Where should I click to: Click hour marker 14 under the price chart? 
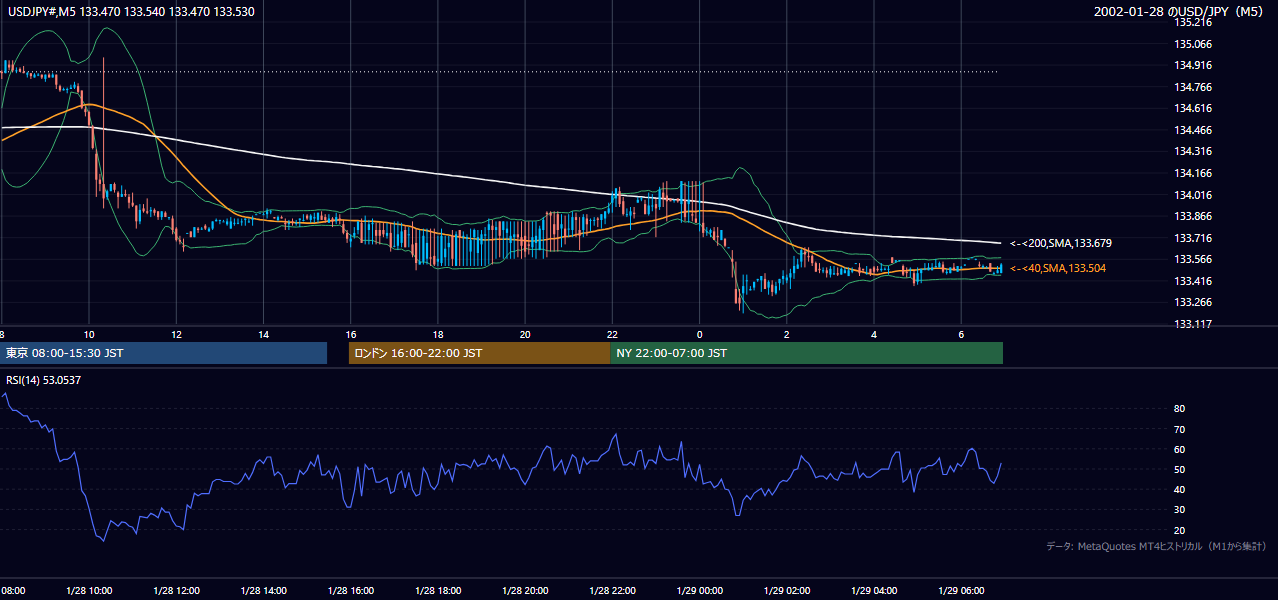(x=263, y=333)
